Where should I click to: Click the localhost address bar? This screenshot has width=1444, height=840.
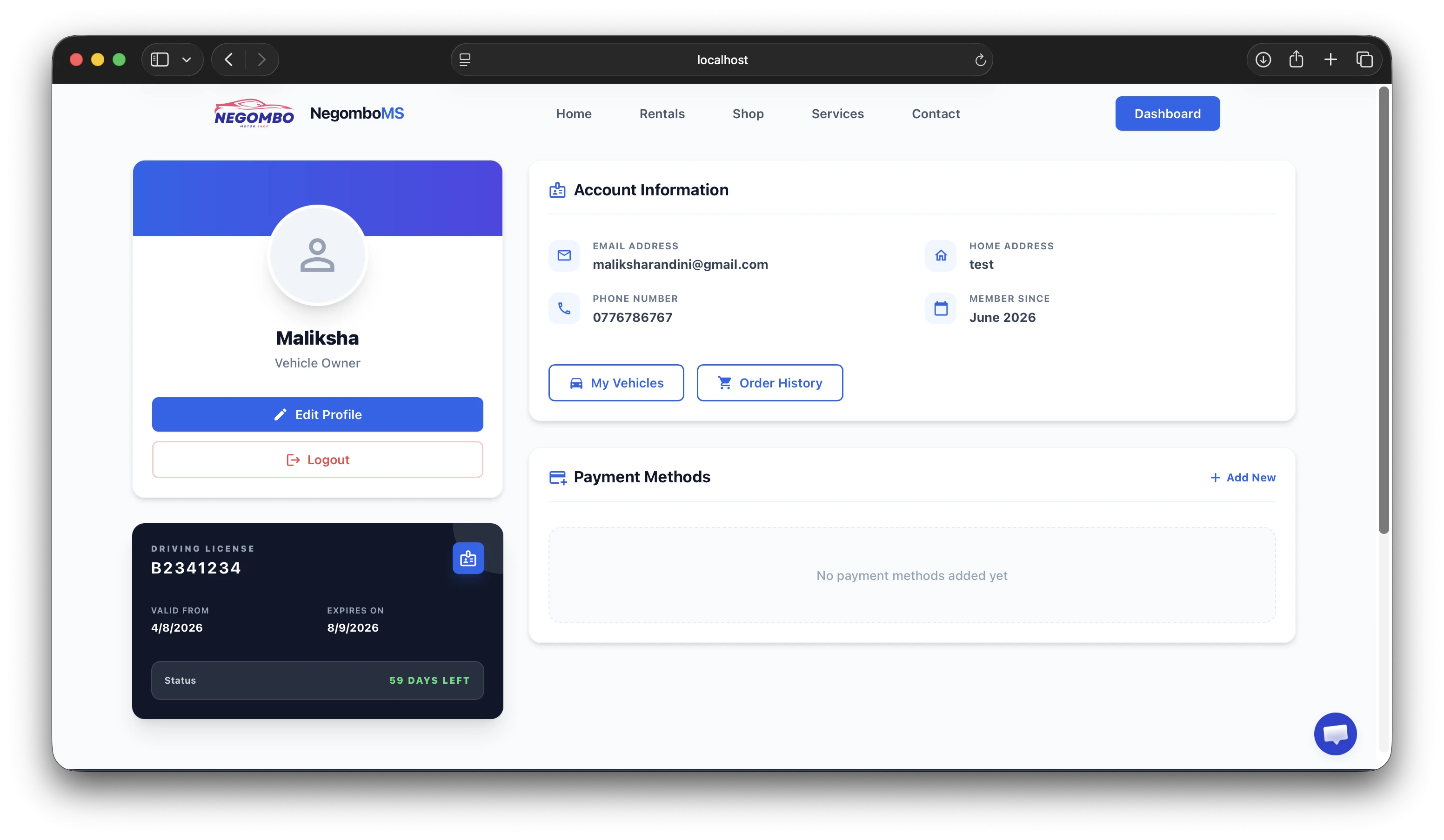(722, 60)
